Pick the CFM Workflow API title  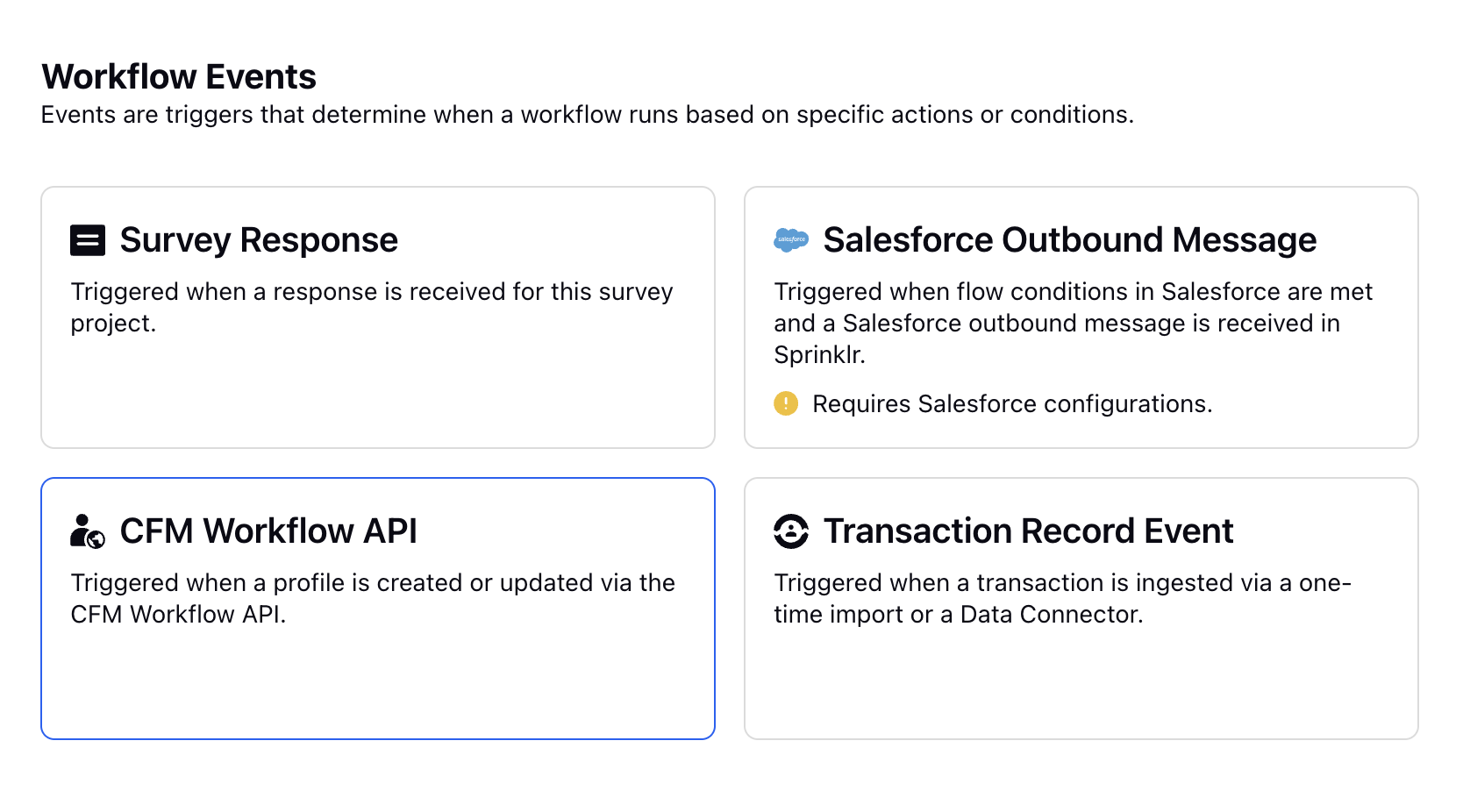click(x=268, y=531)
